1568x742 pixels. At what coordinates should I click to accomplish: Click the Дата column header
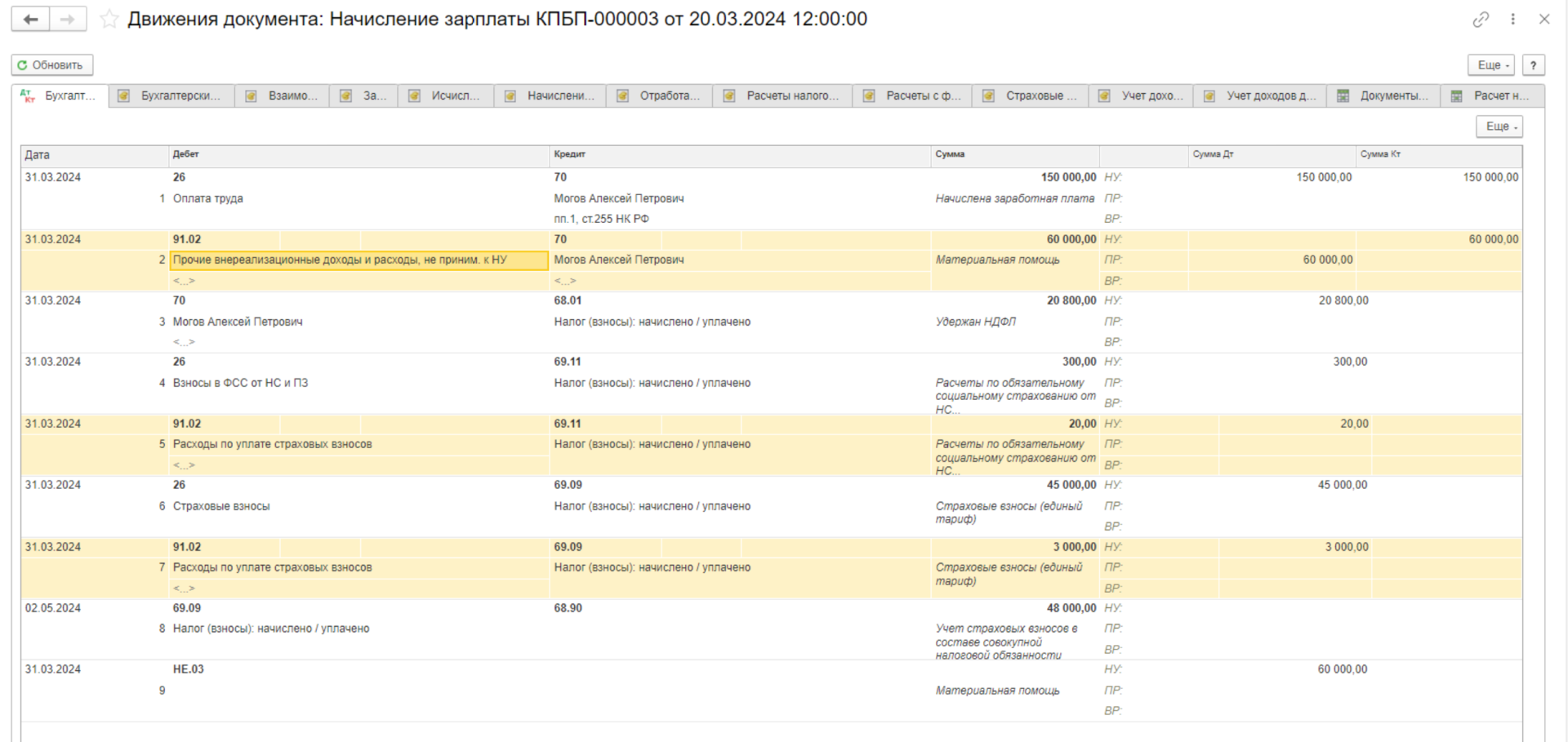(94, 155)
